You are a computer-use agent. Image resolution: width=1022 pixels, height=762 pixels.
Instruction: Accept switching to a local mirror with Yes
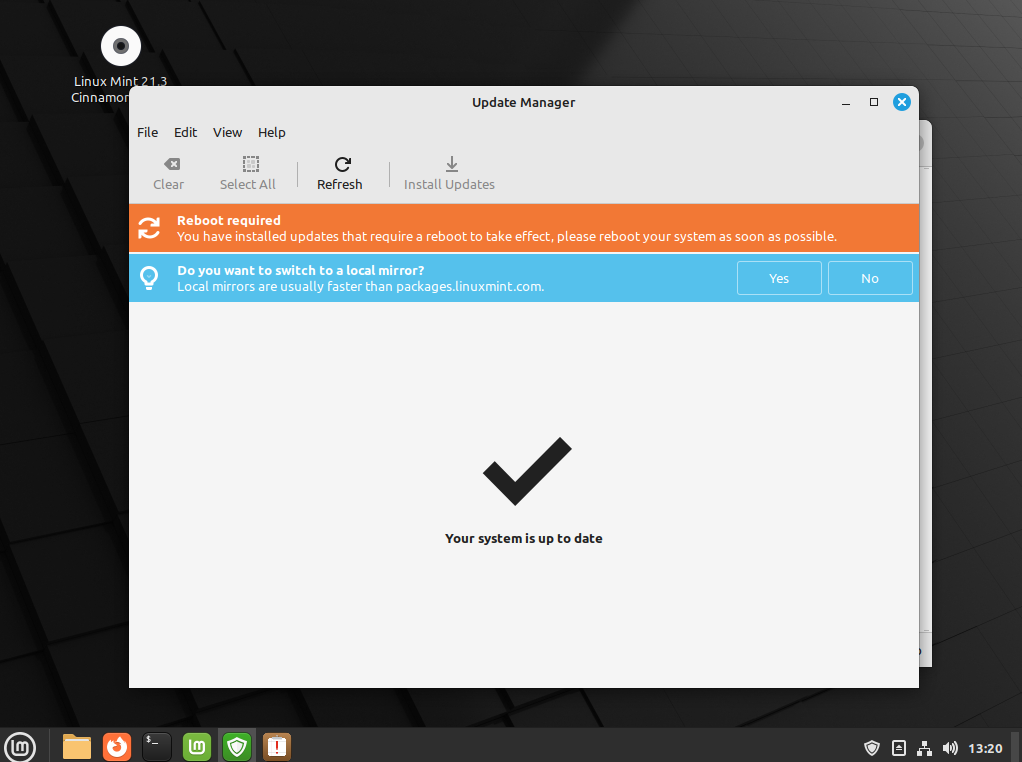pyautogui.click(x=779, y=278)
